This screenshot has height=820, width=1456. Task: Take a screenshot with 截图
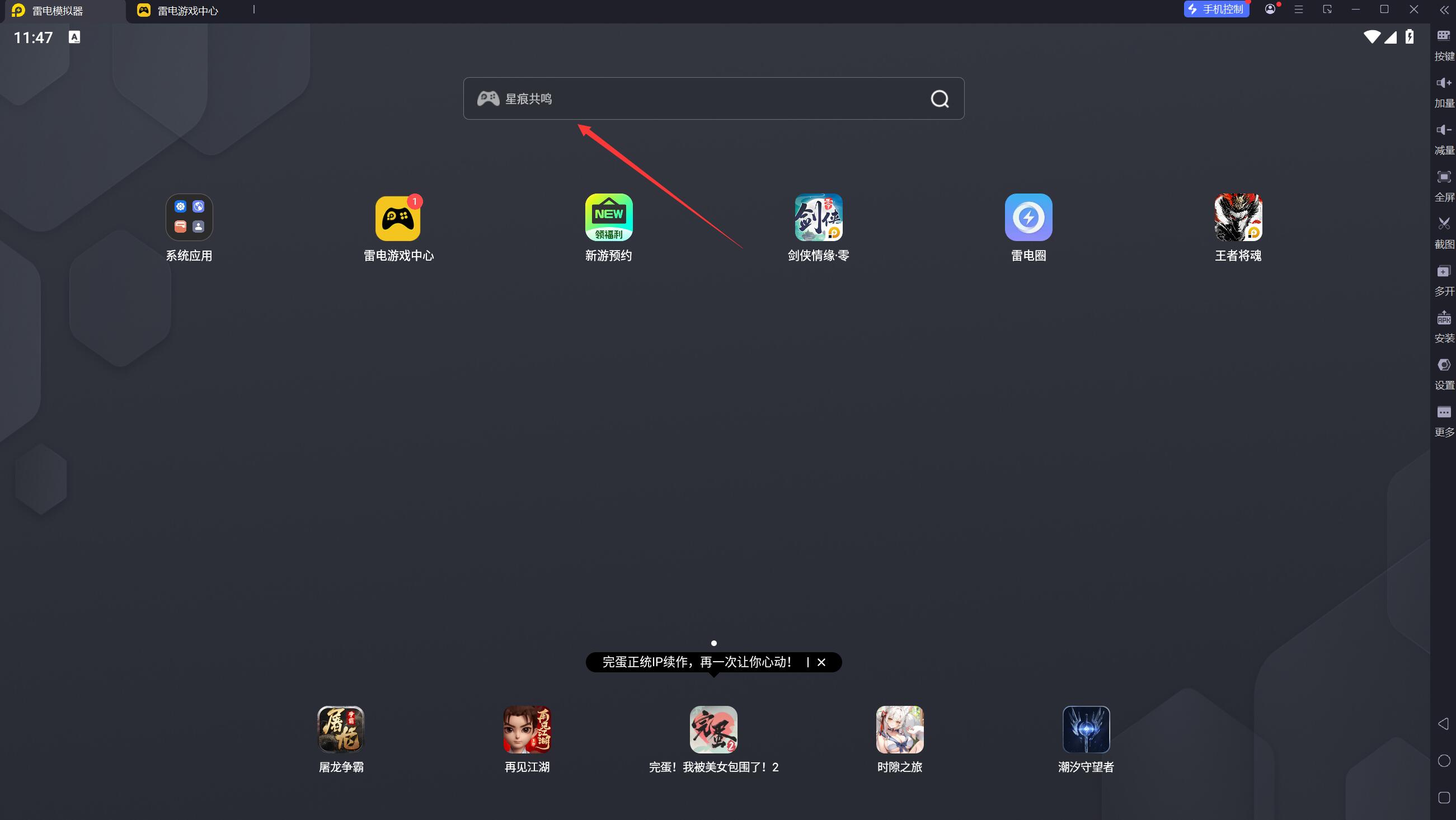pyautogui.click(x=1444, y=232)
